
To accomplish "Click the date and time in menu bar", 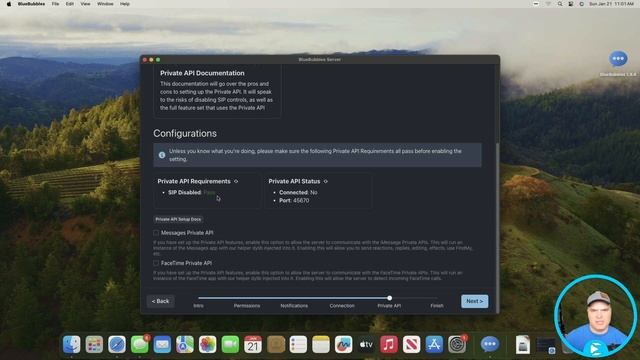I will (611, 4).
